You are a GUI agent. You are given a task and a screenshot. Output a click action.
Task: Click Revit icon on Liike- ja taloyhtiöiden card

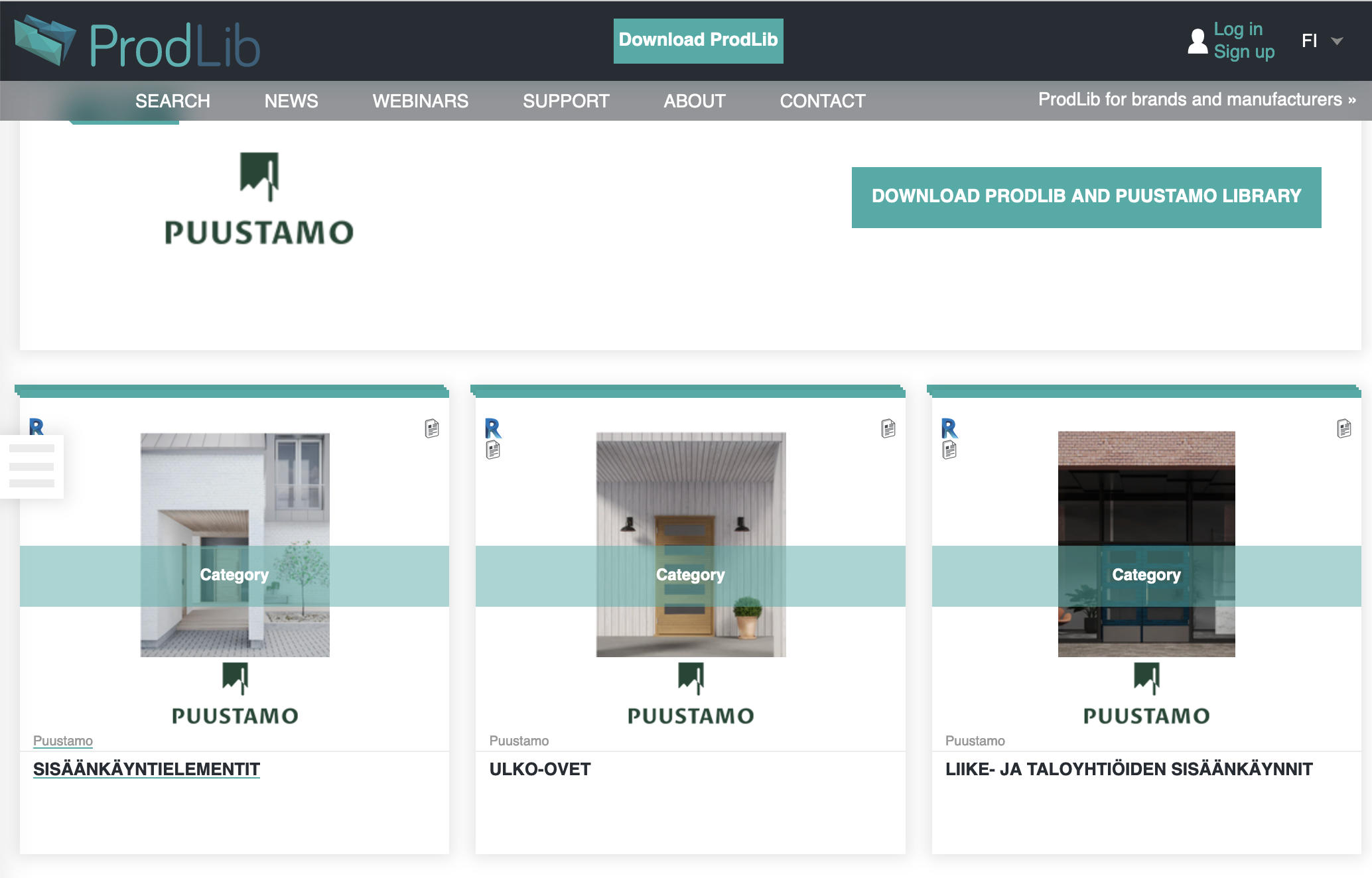[949, 428]
